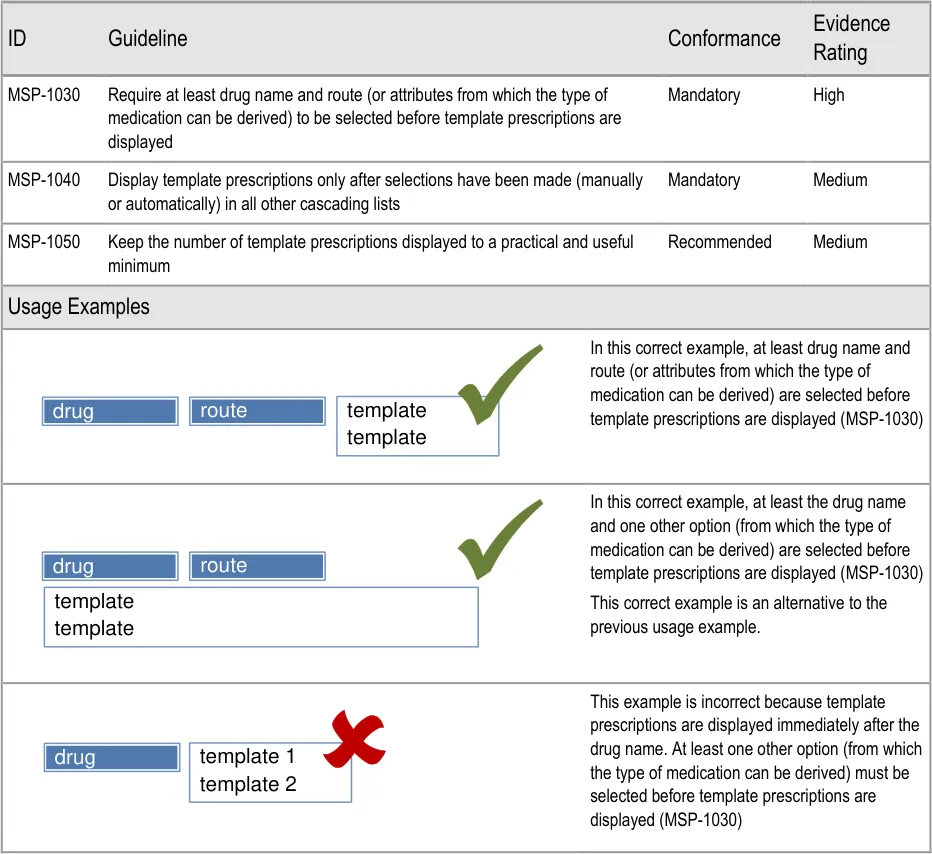Click the drug box in the incorrect example

tap(112, 757)
